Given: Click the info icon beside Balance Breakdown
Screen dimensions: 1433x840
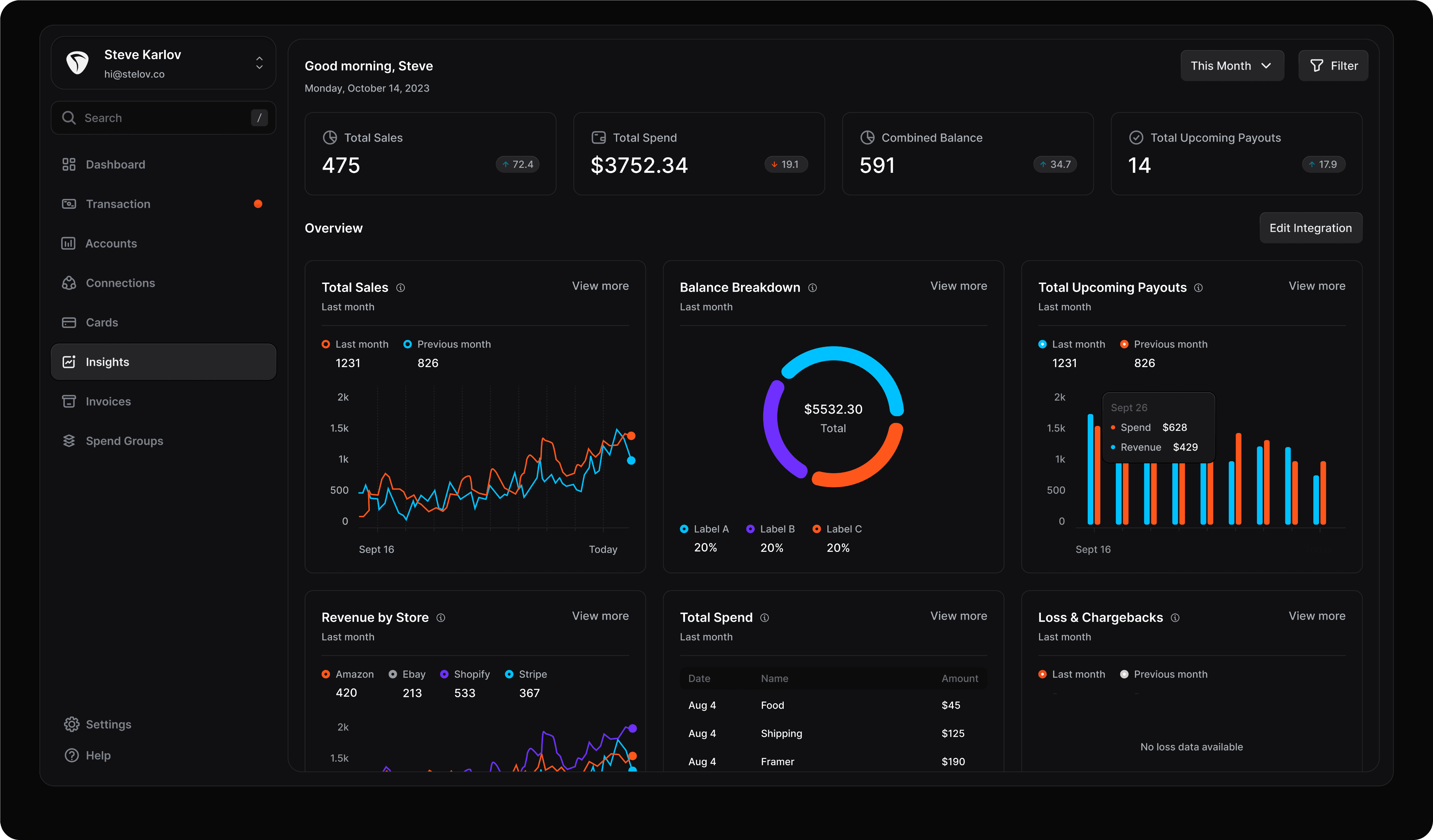Looking at the screenshot, I should click(x=813, y=287).
